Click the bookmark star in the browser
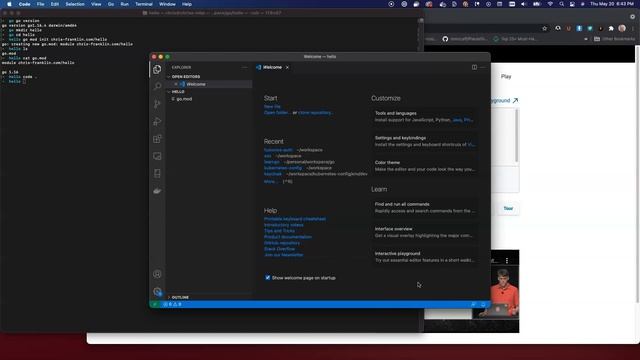Screen dimensions: 640x360 point(544,28)
